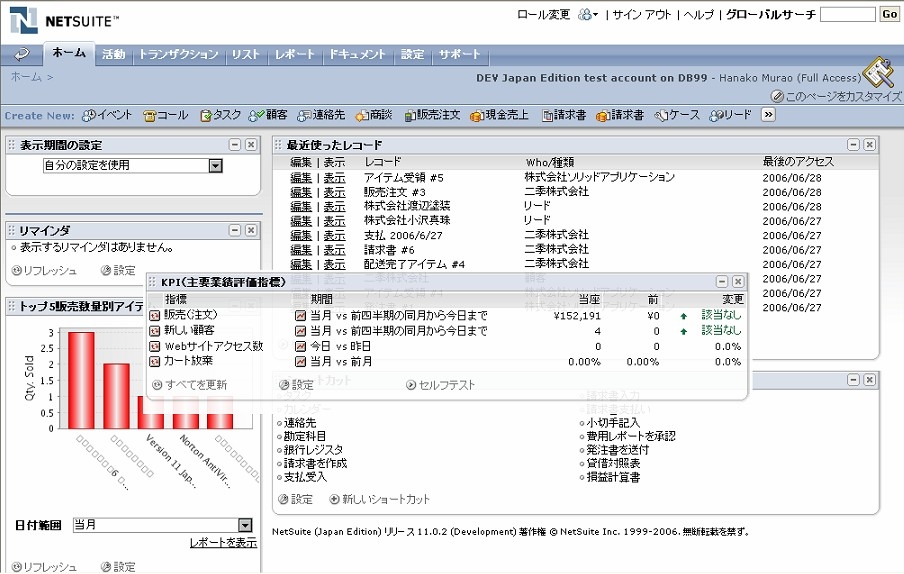Switch to the サポート tab

click(459, 54)
